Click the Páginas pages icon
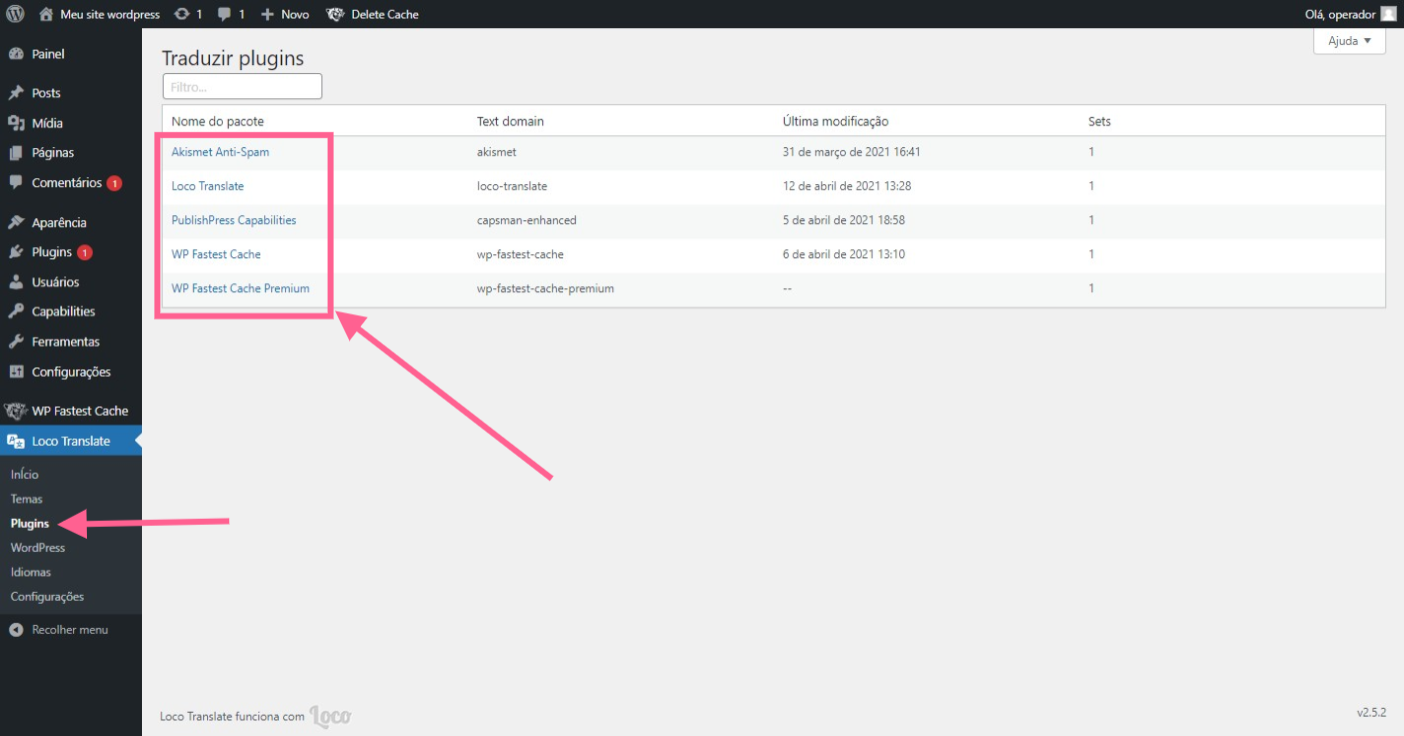The width and height of the screenshot is (1404, 736). pos(16,153)
